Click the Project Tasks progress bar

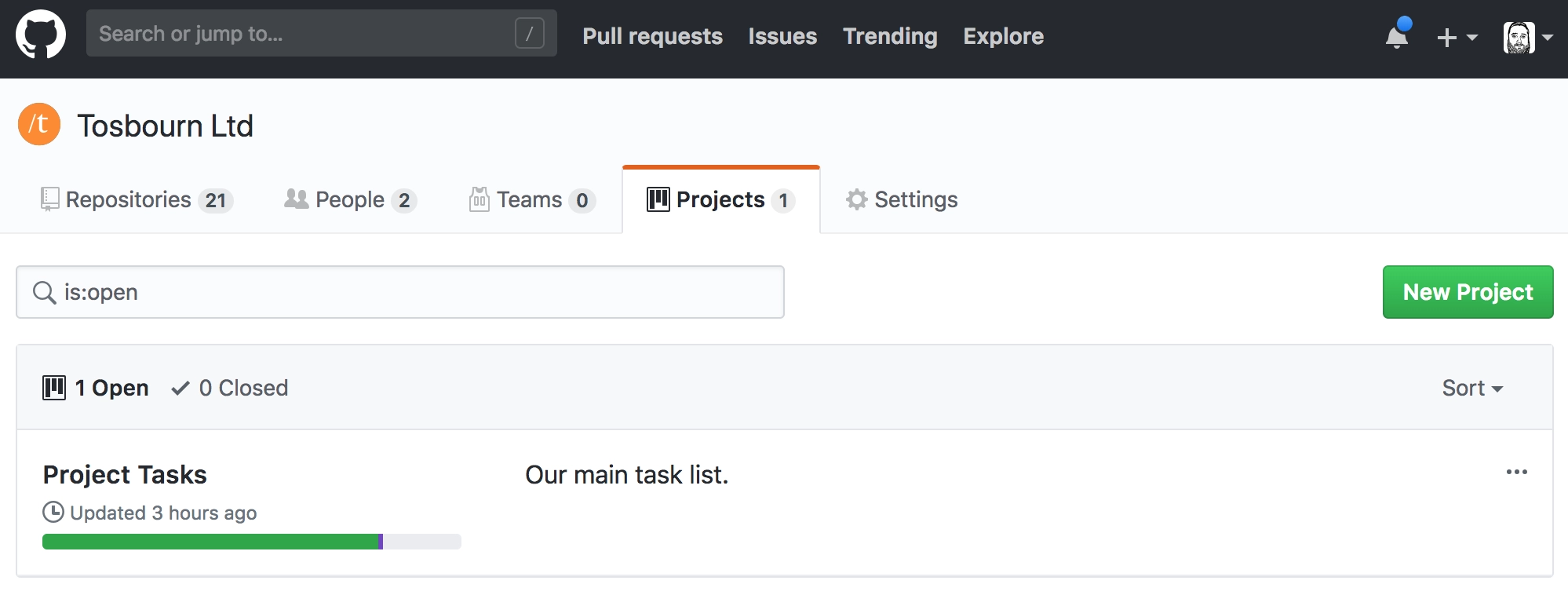coord(252,542)
